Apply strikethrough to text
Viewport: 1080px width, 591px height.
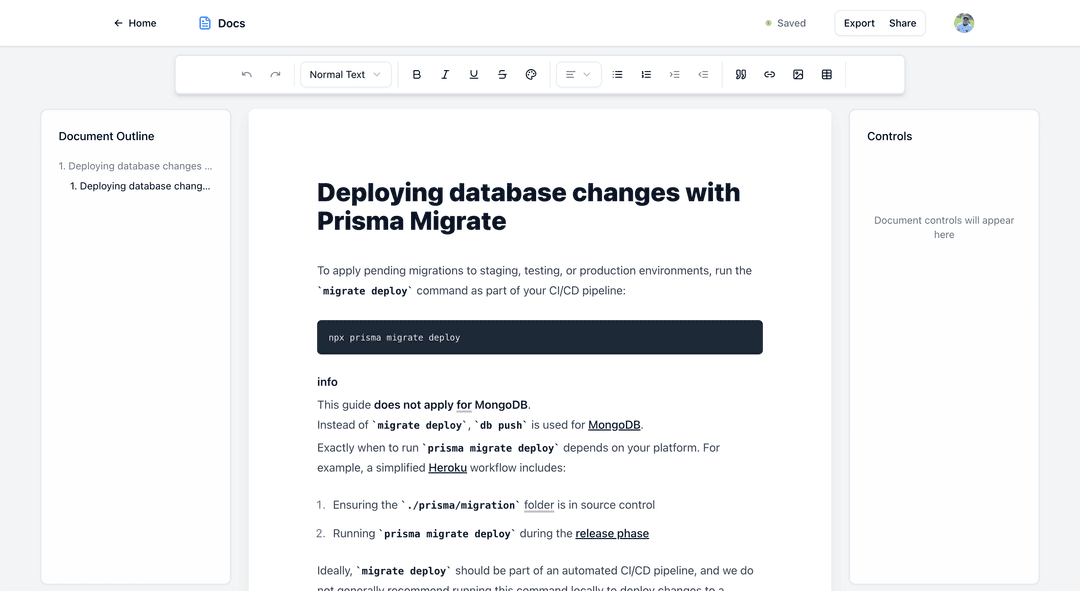502,75
